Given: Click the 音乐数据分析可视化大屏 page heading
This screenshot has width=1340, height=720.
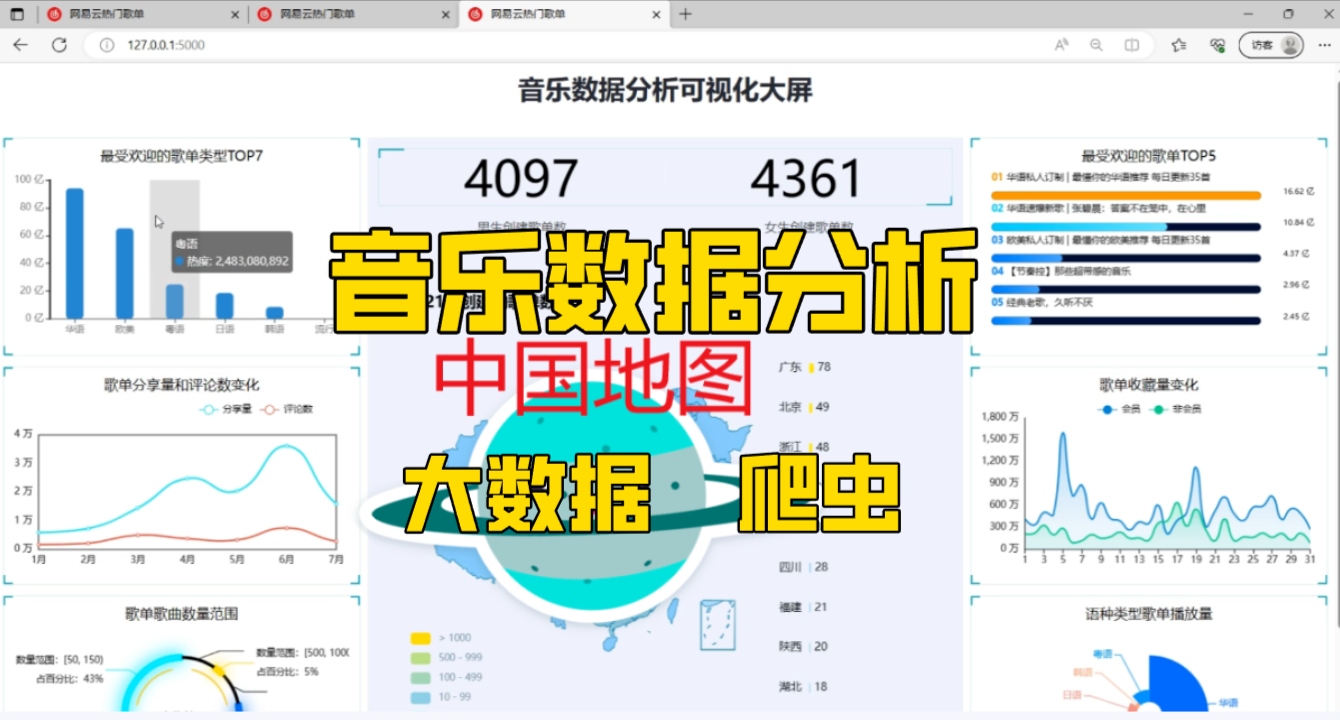Looking at the screenshot, I should (665, 91).
